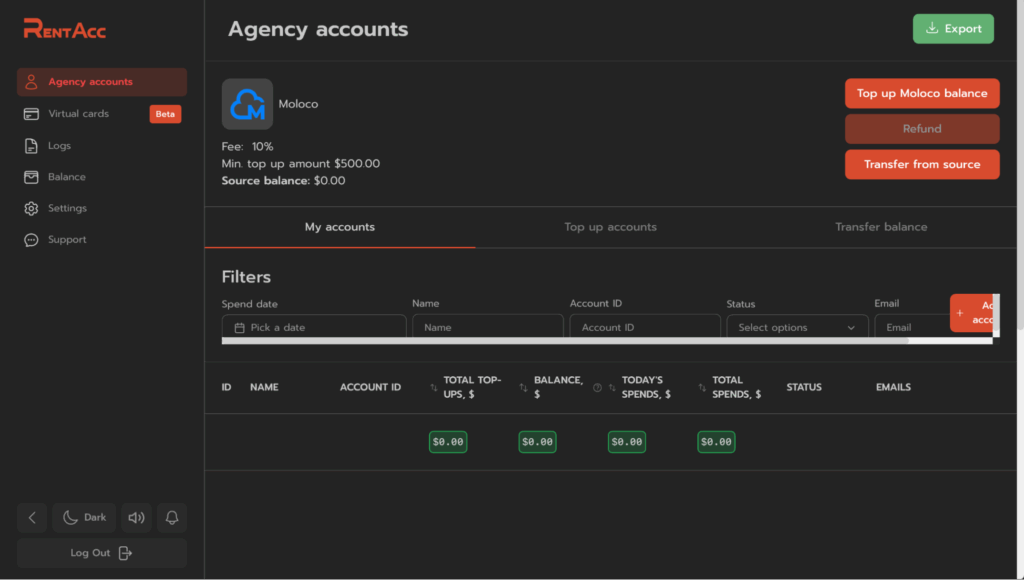
Task: Sort by Total Top-ups column arrows
Action: point(434,387)
